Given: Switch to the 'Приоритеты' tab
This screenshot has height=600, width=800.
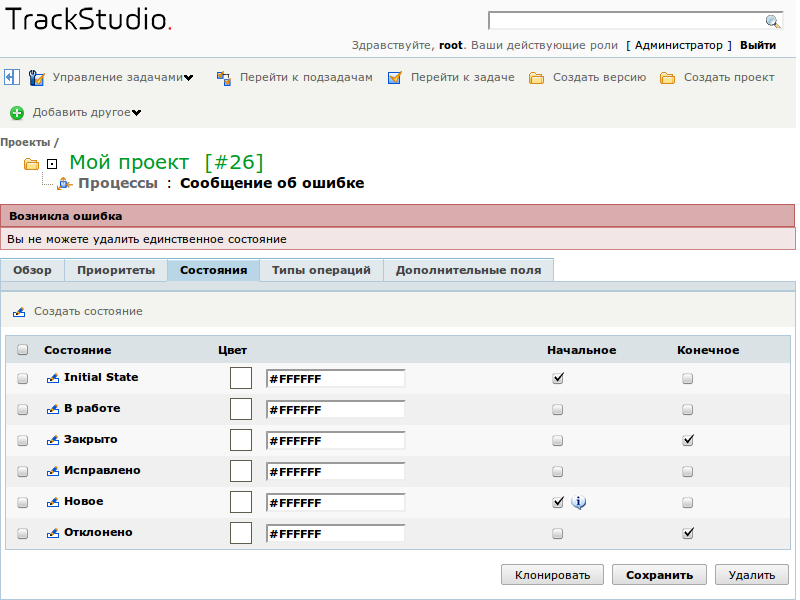Looking at the screenshot, I should click(116, 270).
